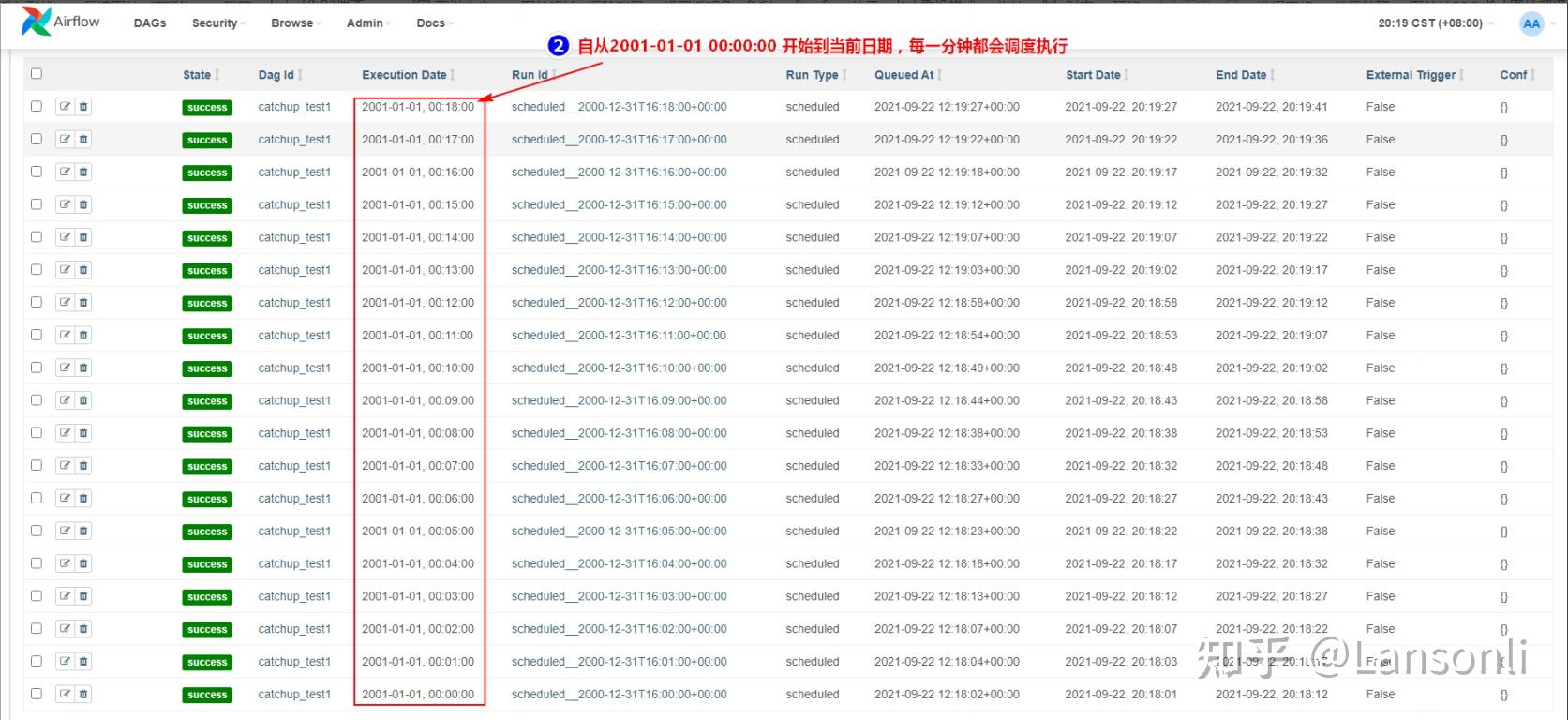Delete the run with execution time 00:17:00

click(83, 140)
